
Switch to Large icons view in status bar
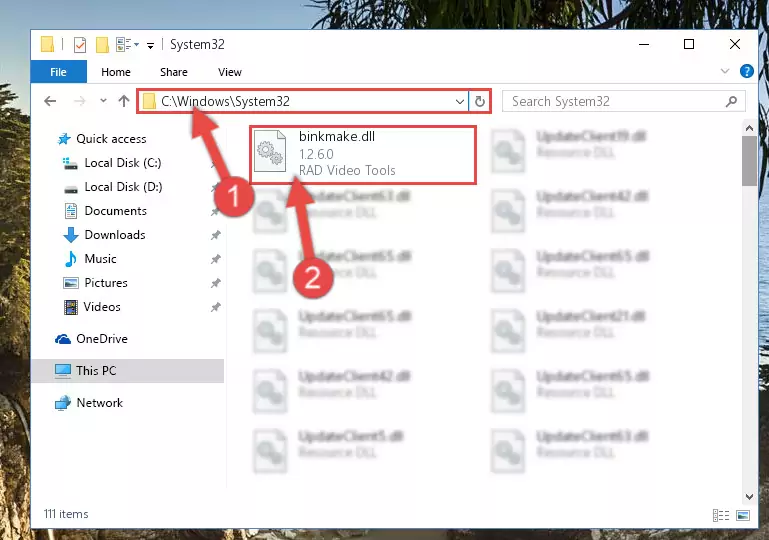click(x=743, y=515)
